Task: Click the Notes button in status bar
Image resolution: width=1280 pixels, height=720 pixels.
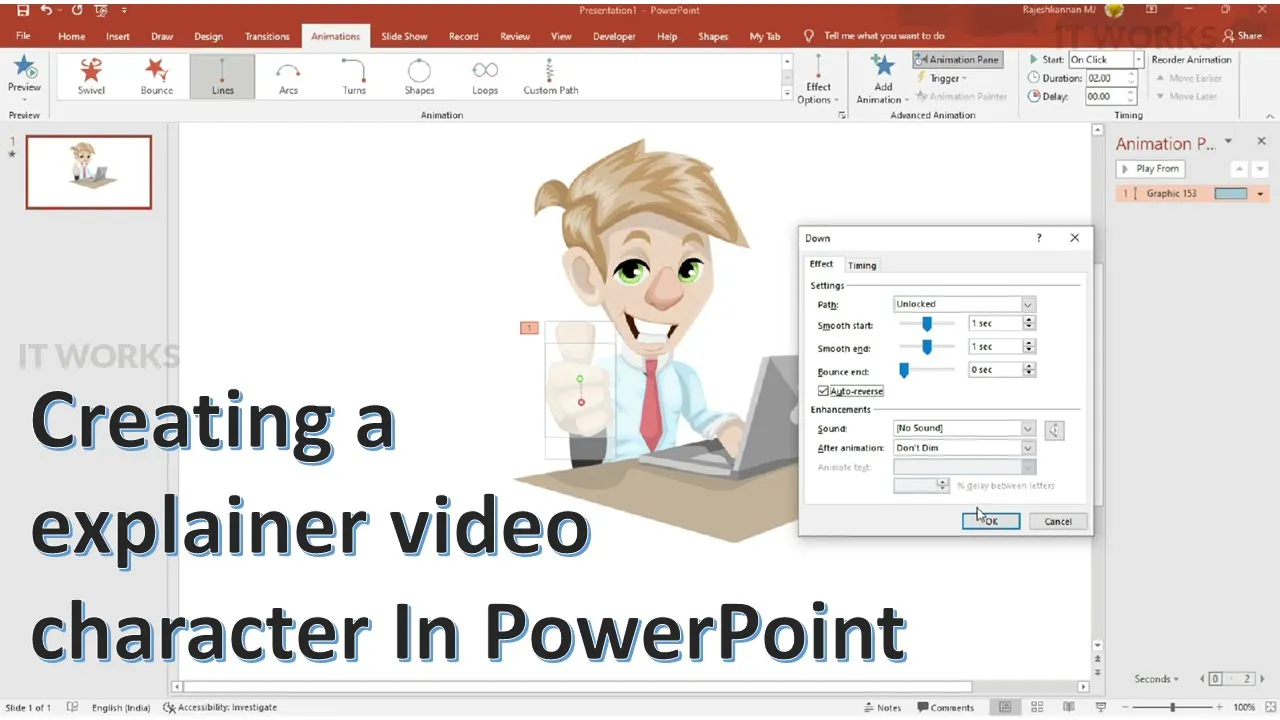Action: [882, 708]
